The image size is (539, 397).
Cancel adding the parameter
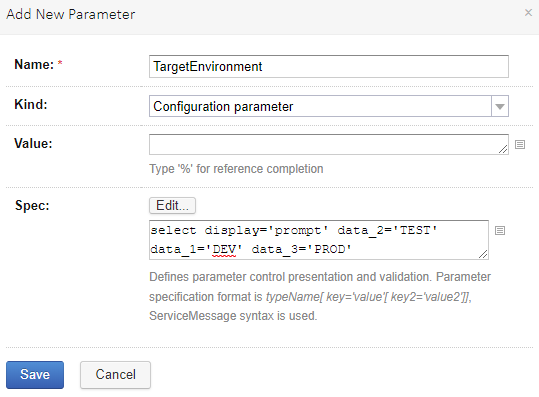[x=116, y=375]
